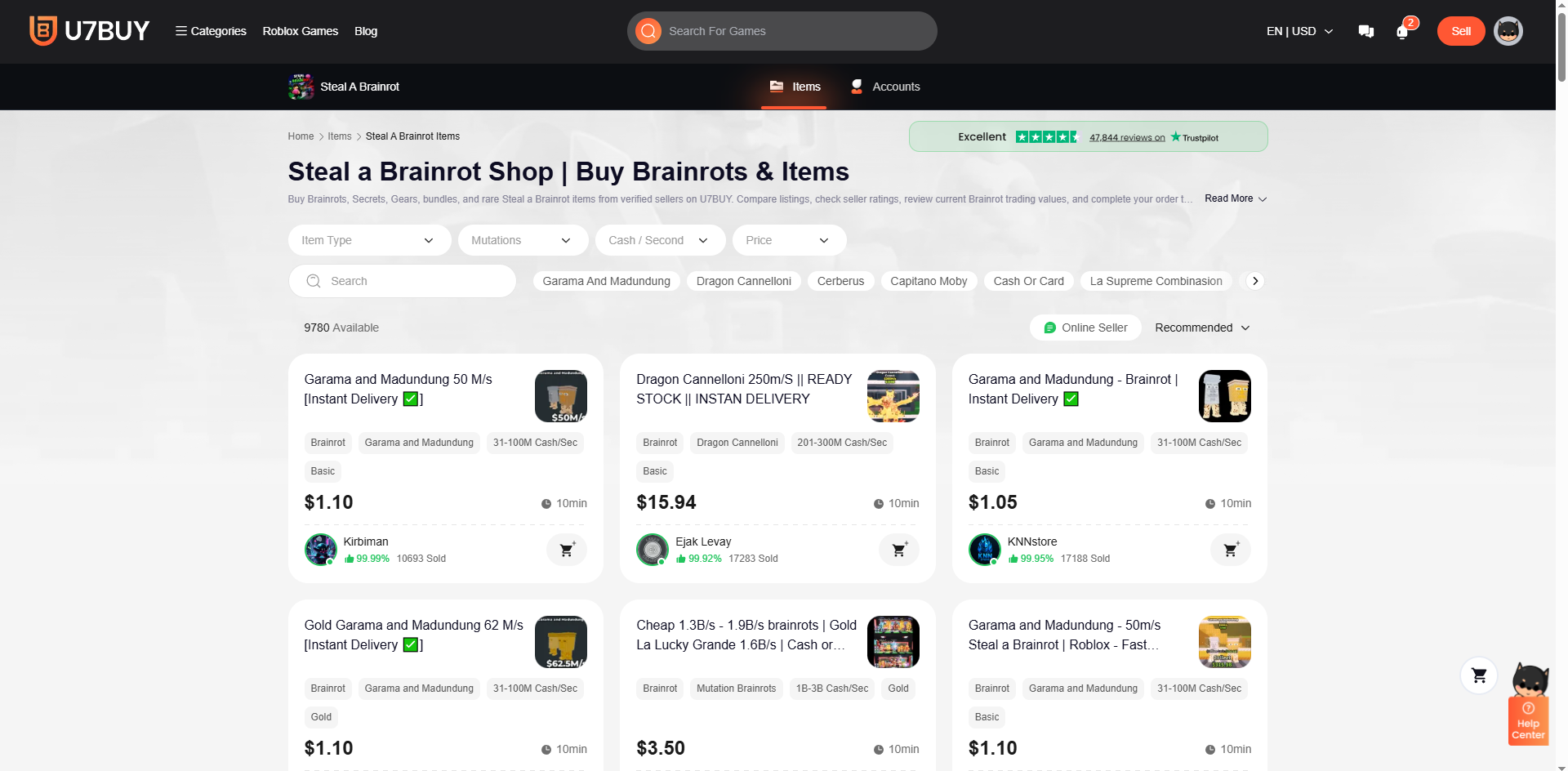Open KNNstore seller avatar

tap(985, 550)
